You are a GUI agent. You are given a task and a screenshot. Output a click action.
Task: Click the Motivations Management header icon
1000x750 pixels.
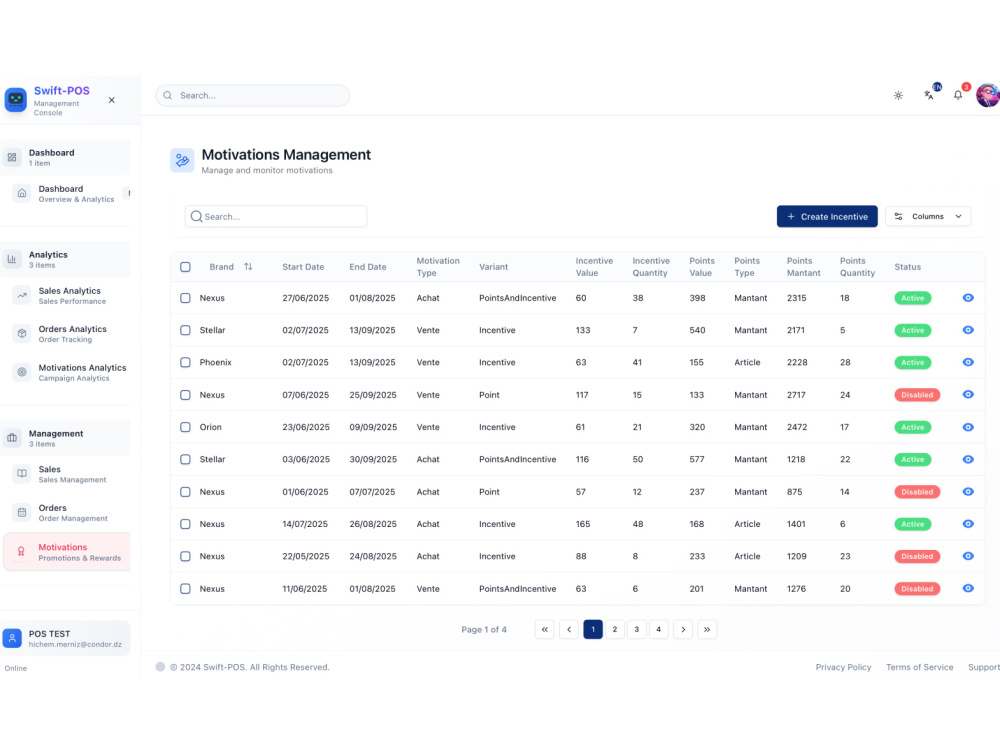(182, 160)
